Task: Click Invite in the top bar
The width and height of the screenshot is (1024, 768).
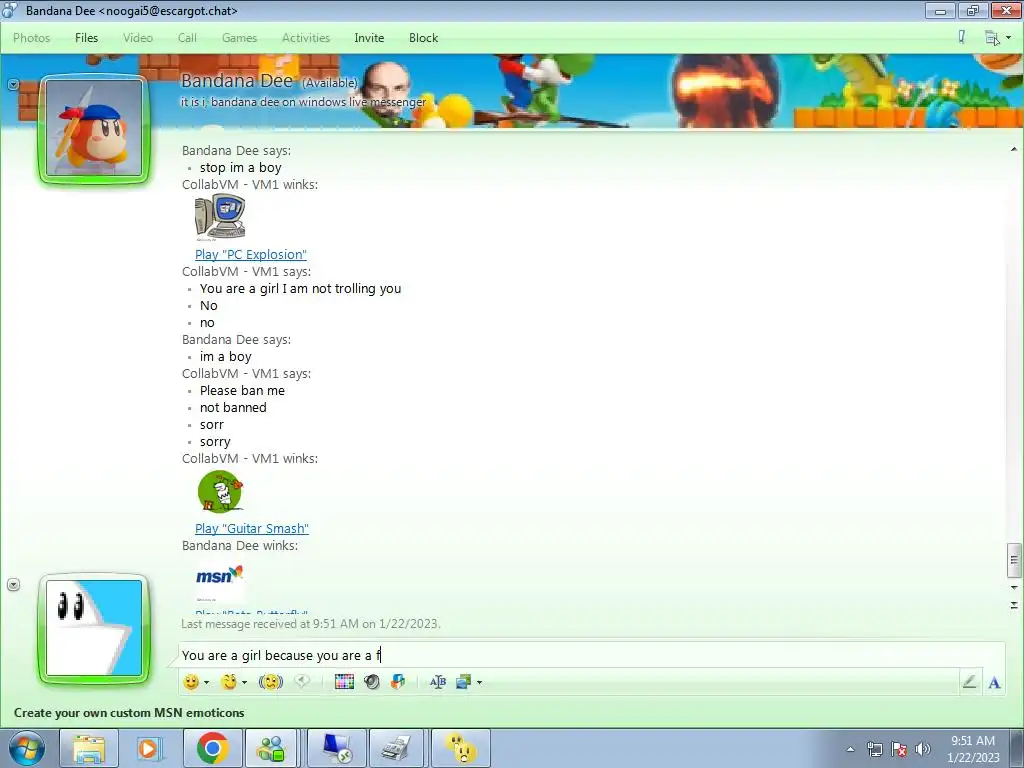Action: click(369, 38)
